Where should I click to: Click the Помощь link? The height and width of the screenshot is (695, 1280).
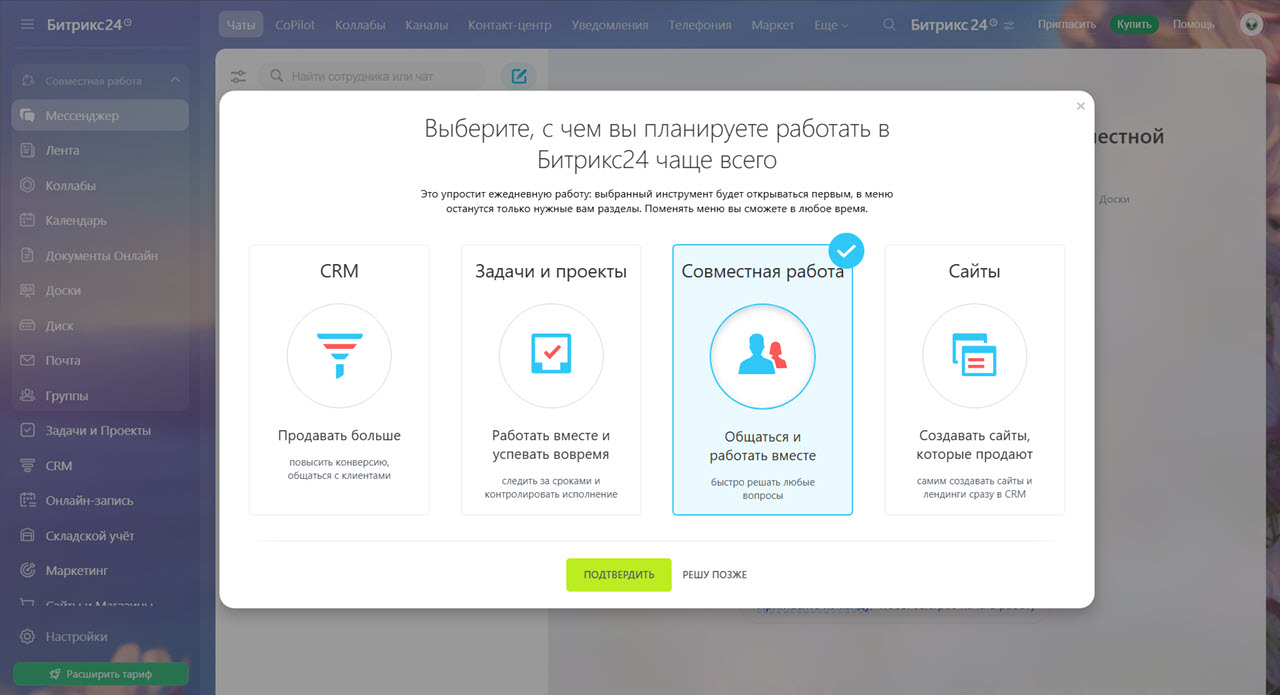[x=1194, y=25]
